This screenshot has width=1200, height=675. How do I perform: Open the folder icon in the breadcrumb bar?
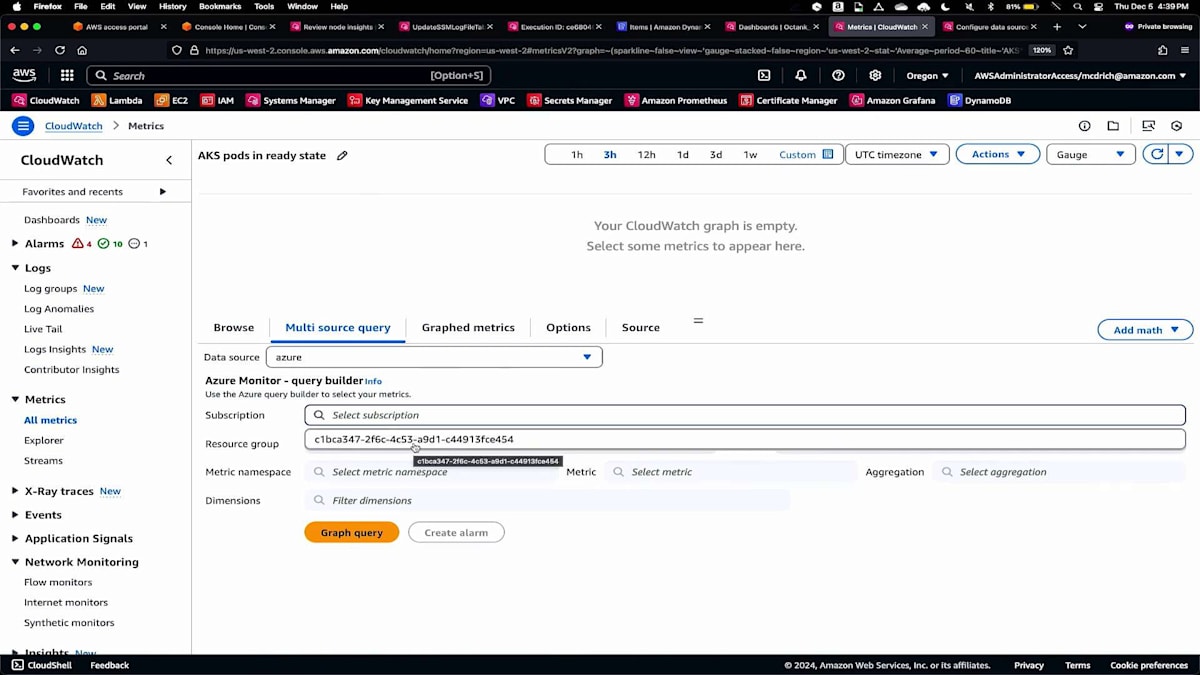1113,126
